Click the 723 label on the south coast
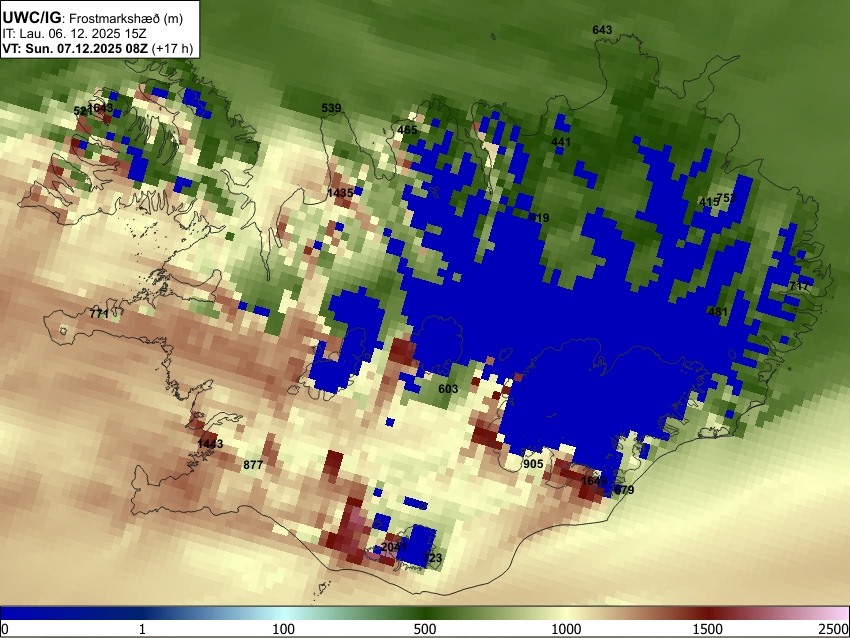Image resolution: width=850 pixels, height=638 pixels. pyautogui.click(x=433, y=558)
